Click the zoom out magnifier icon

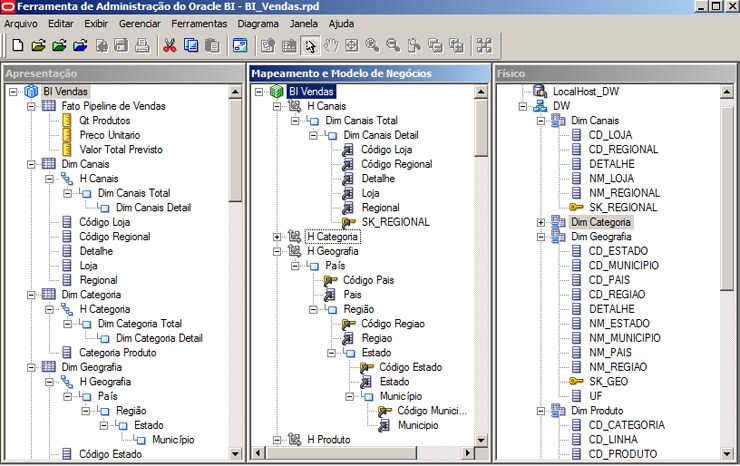click(393, 46)
